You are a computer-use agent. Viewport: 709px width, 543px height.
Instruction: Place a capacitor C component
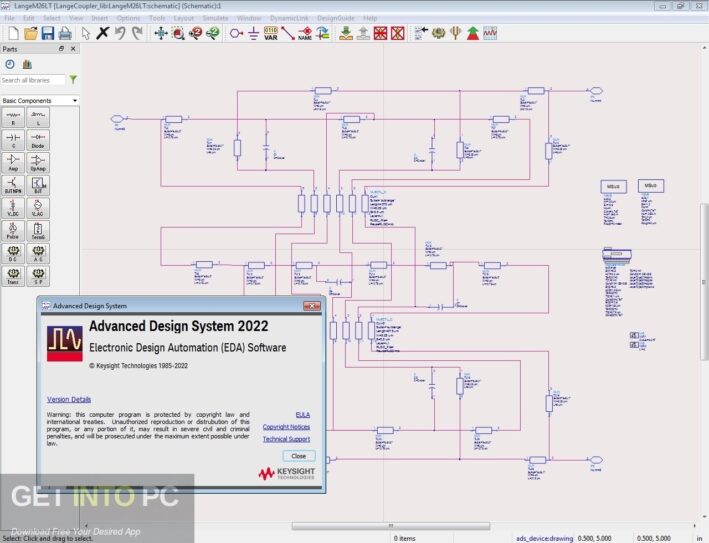13,140
